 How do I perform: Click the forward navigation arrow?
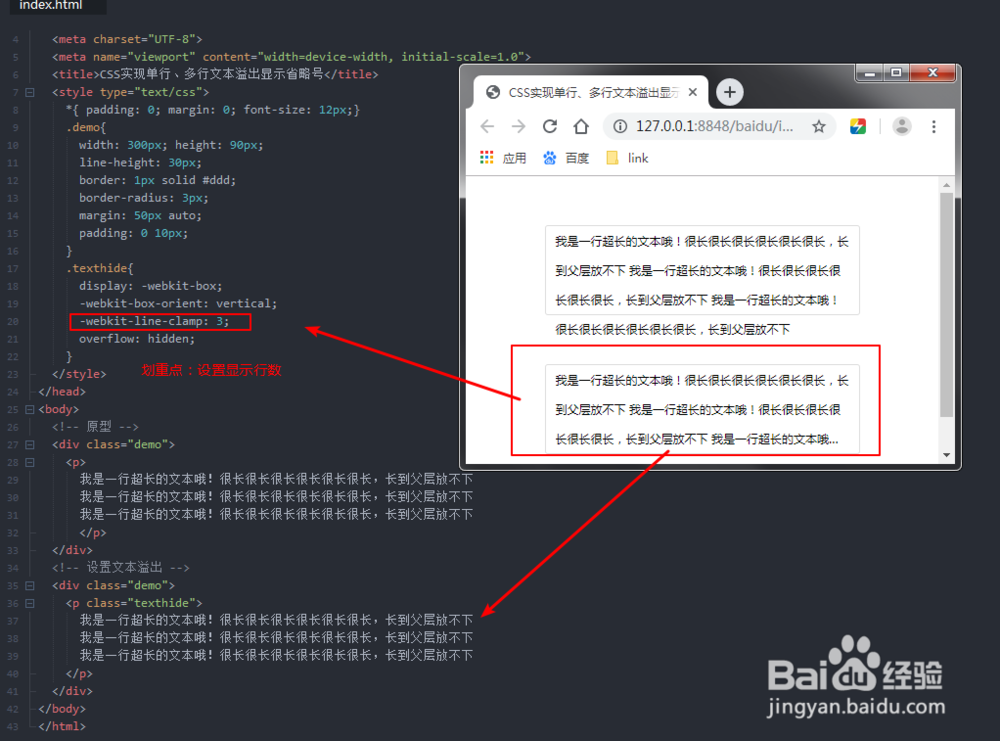coord(517,126)
